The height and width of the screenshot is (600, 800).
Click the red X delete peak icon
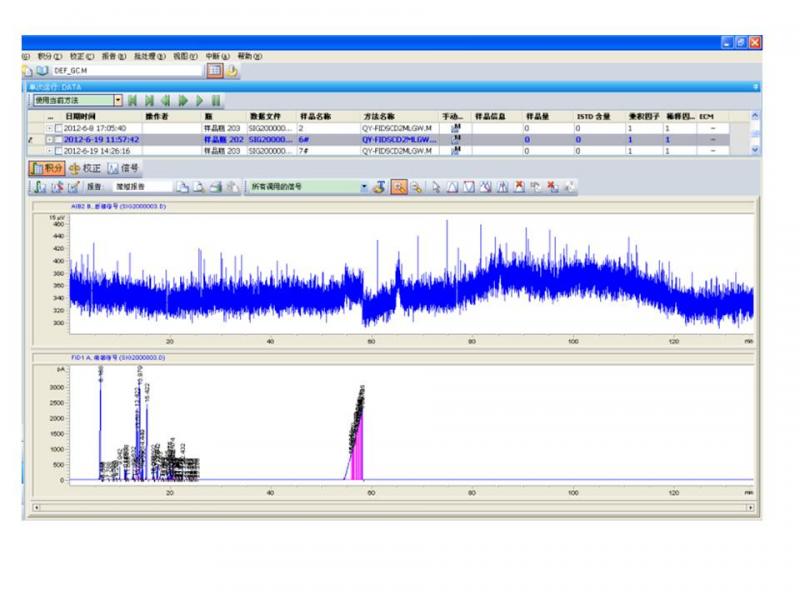pos(519,186)
